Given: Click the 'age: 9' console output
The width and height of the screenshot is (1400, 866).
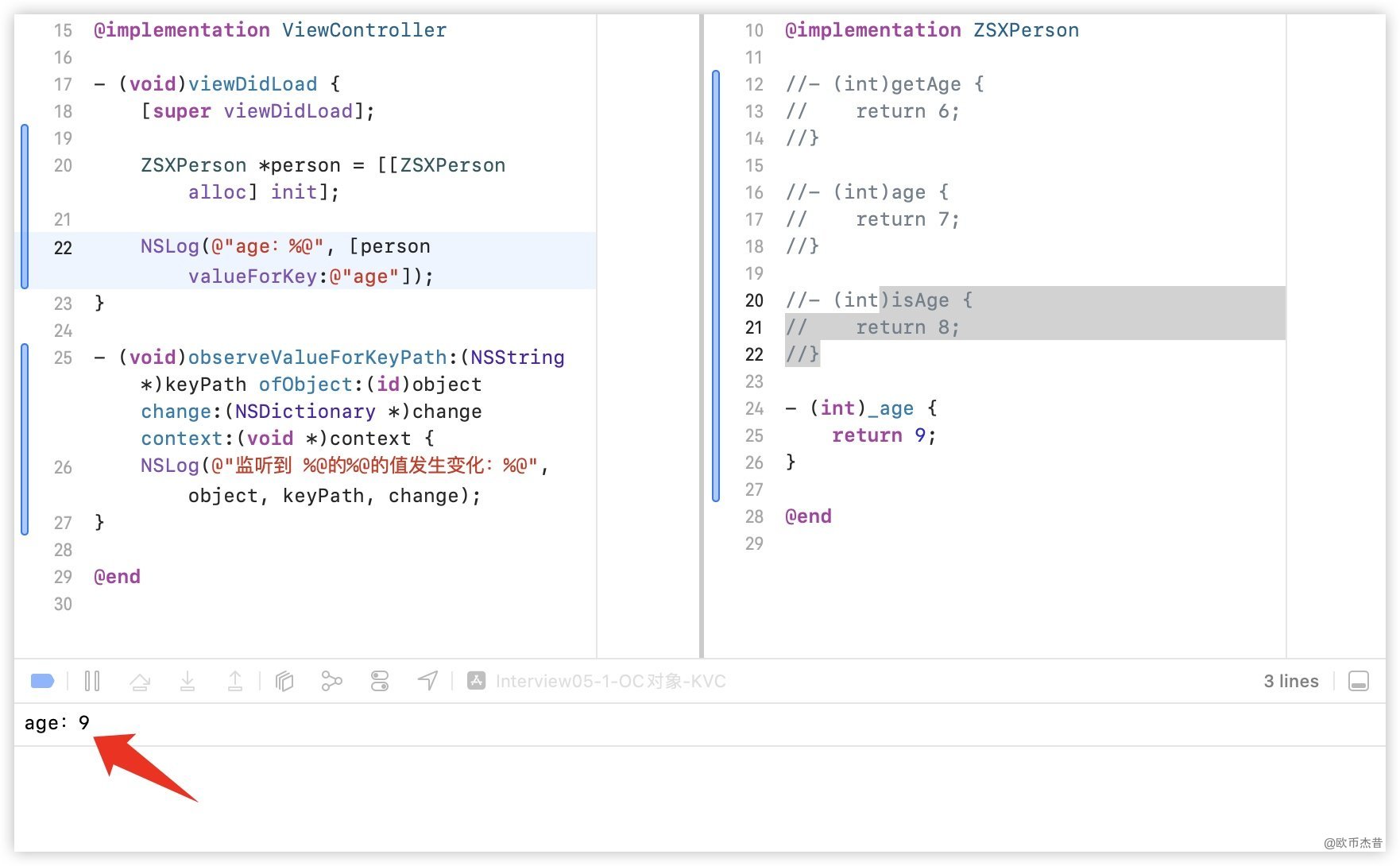Looking at the screenshot, I should coord(56,723).
